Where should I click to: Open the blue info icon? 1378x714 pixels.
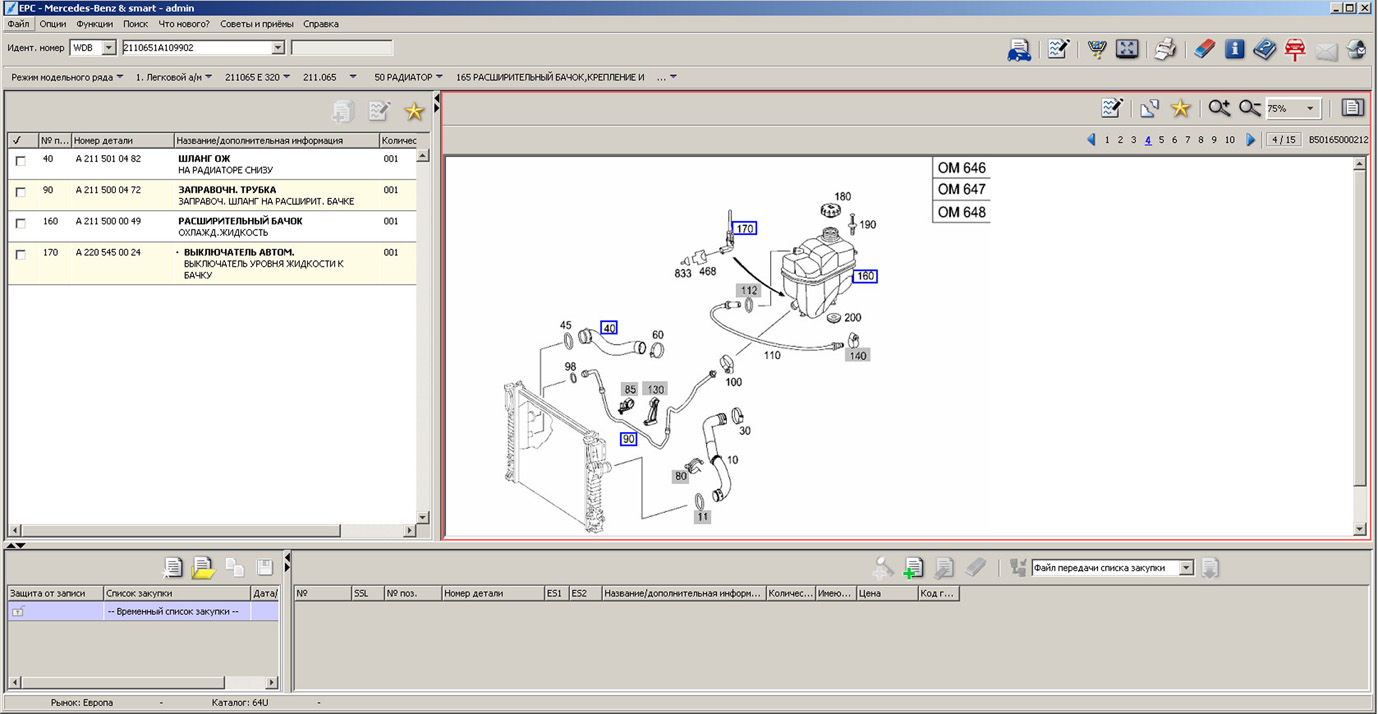tap(1235, 49)
